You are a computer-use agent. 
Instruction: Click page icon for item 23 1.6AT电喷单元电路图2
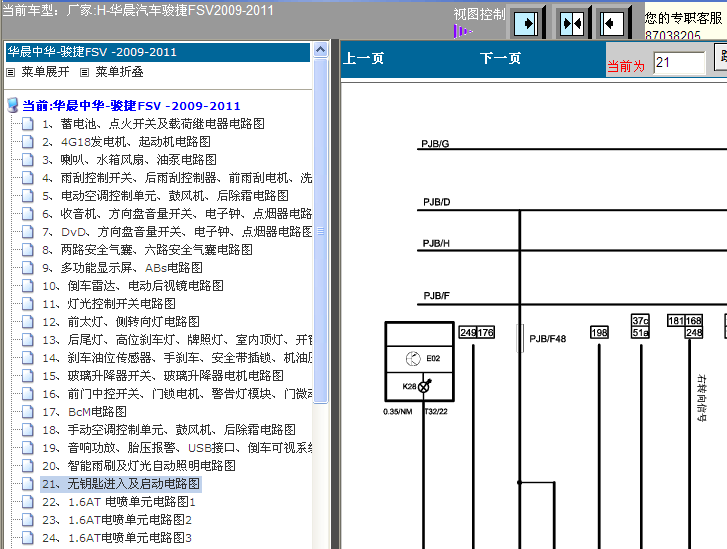(x=28, y=520)
